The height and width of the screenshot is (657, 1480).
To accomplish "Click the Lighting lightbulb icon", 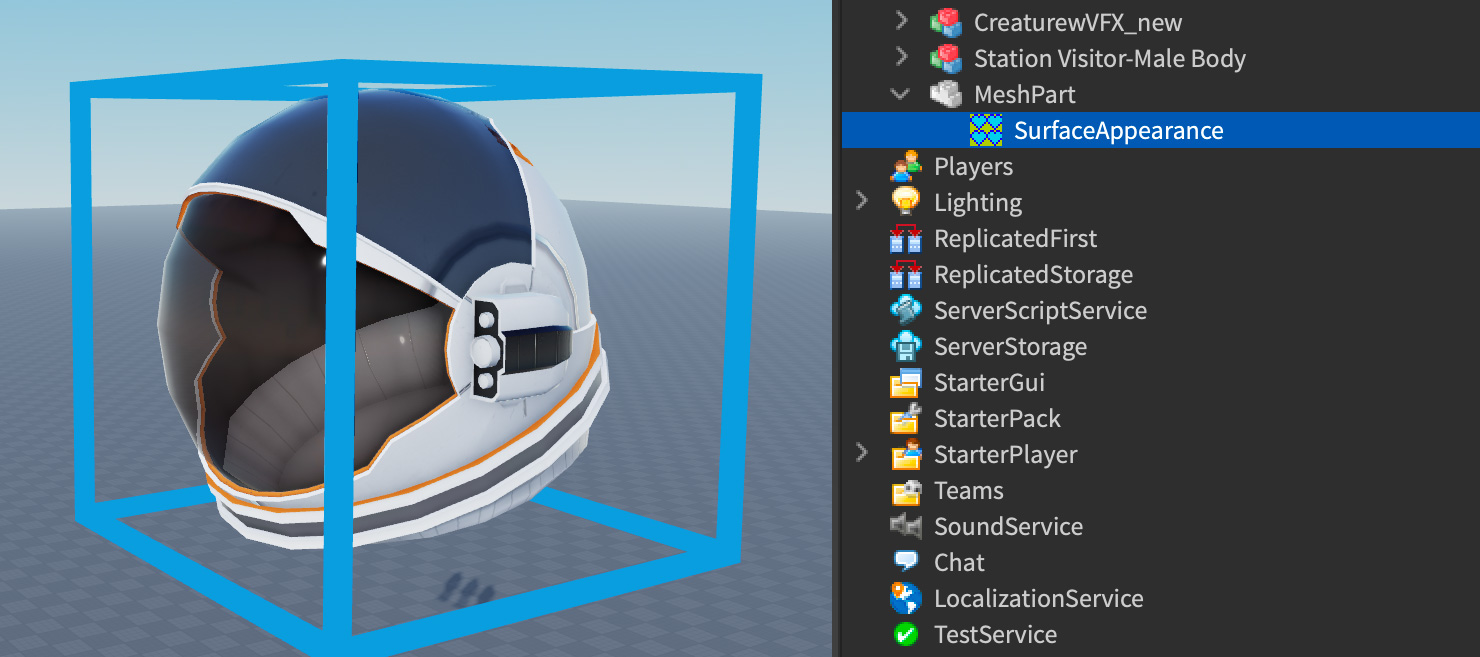I will point(905,202).
